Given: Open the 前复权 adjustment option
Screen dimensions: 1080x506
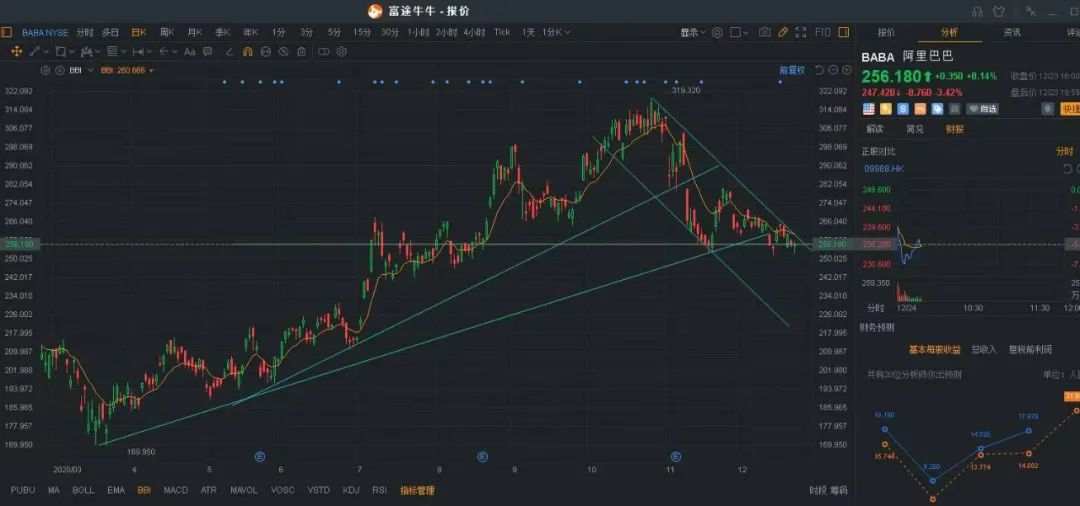Looking at the screenshot, I should tap(791, 70).
